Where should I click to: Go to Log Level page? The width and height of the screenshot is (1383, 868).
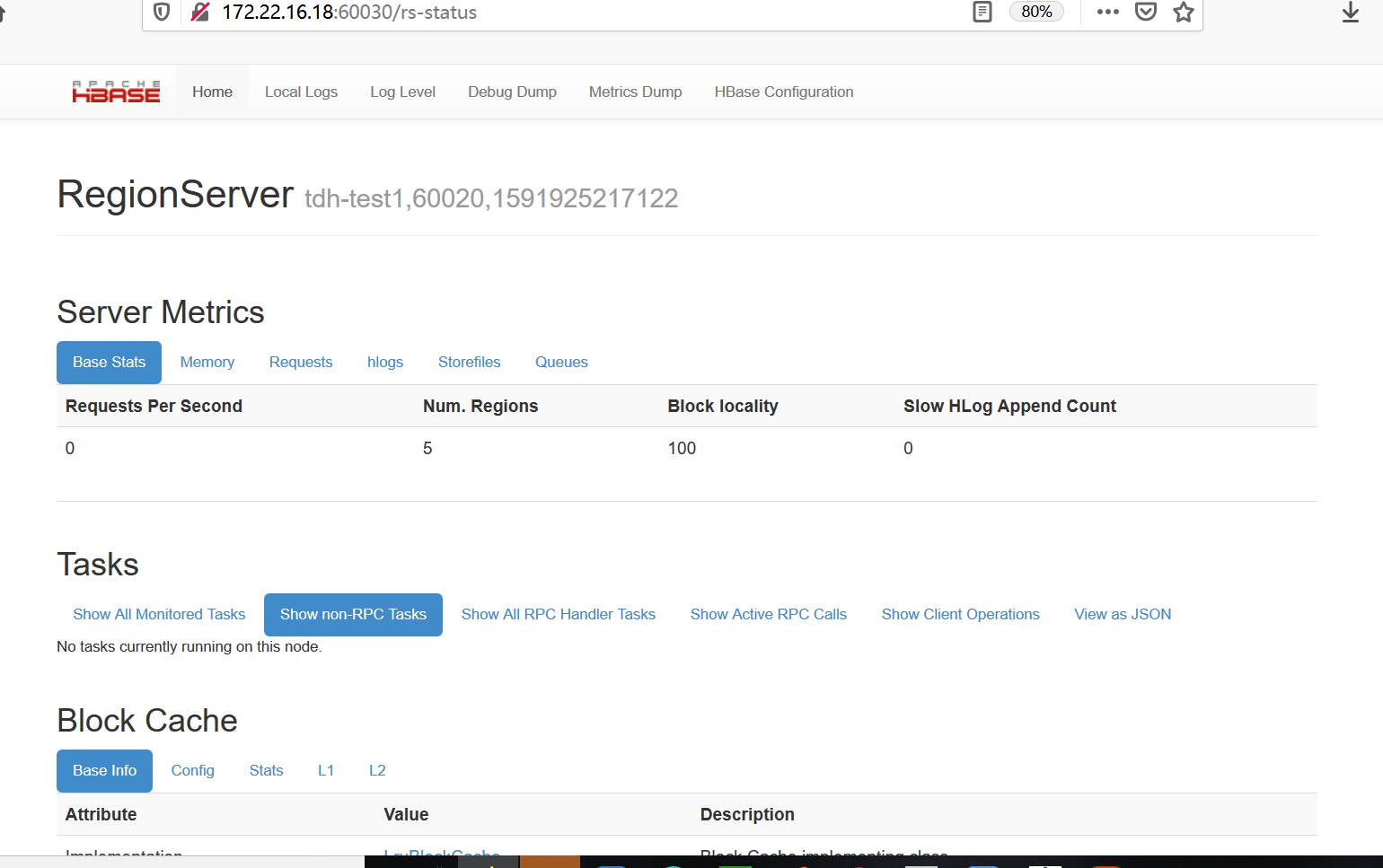tap(402, 92)
